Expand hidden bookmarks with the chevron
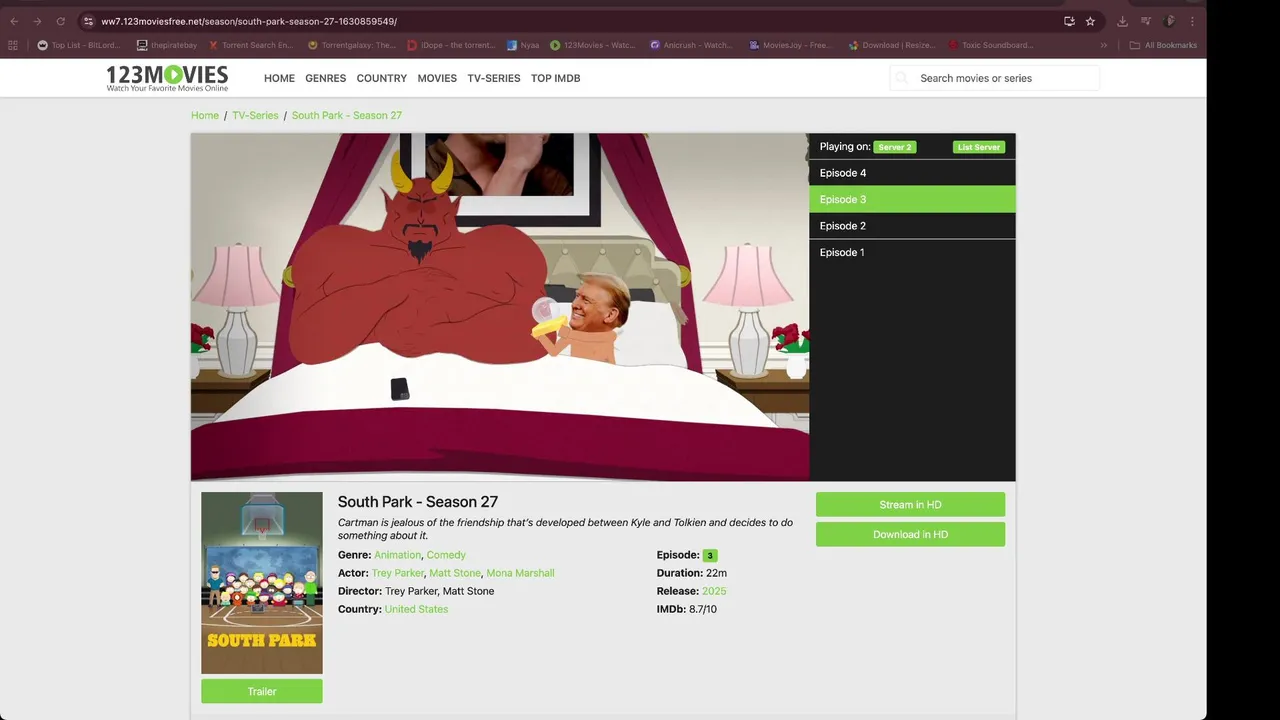Screen dimensions: 1280x720 coord(1104,45)
